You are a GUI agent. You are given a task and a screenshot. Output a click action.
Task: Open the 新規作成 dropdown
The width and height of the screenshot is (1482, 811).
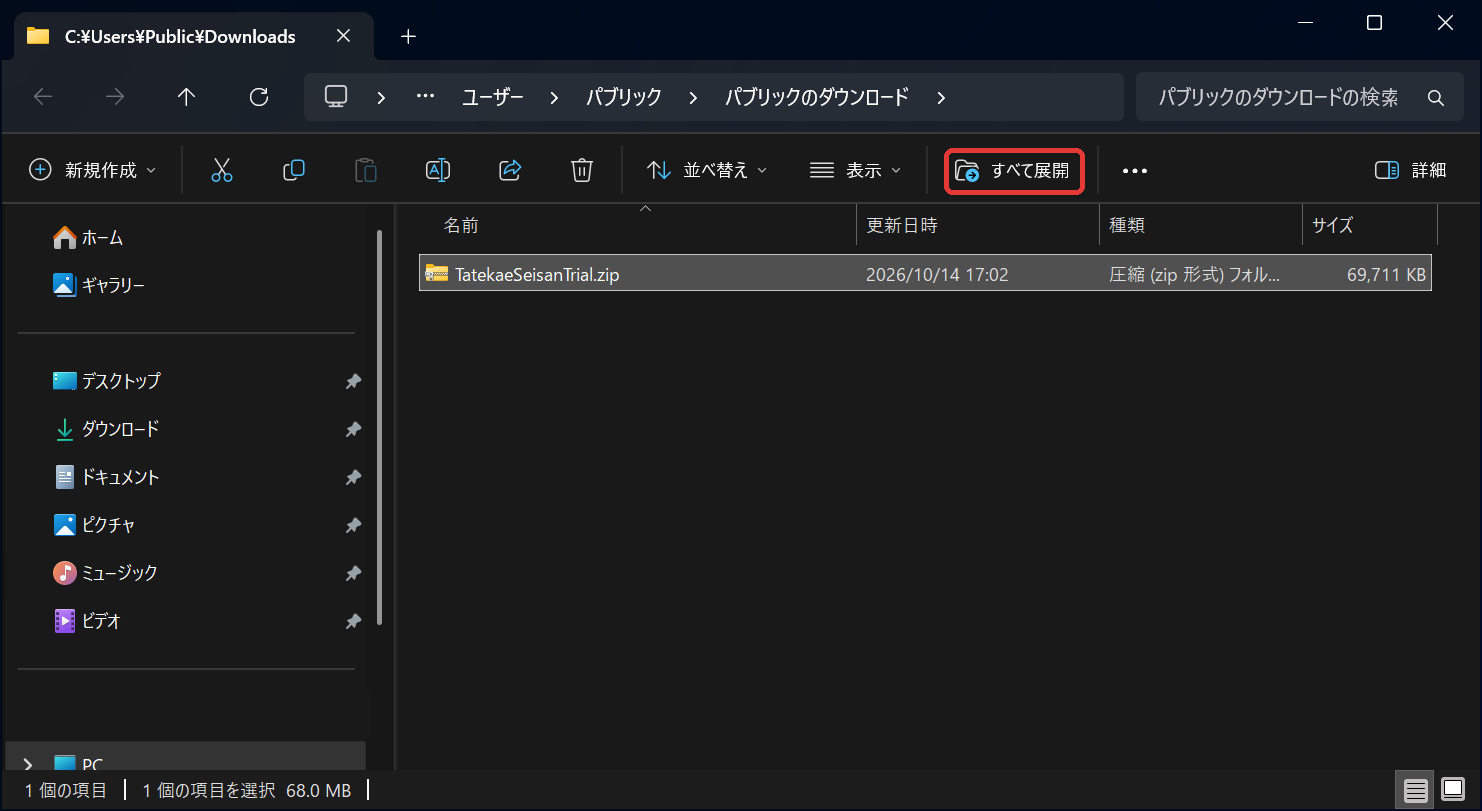92,170
